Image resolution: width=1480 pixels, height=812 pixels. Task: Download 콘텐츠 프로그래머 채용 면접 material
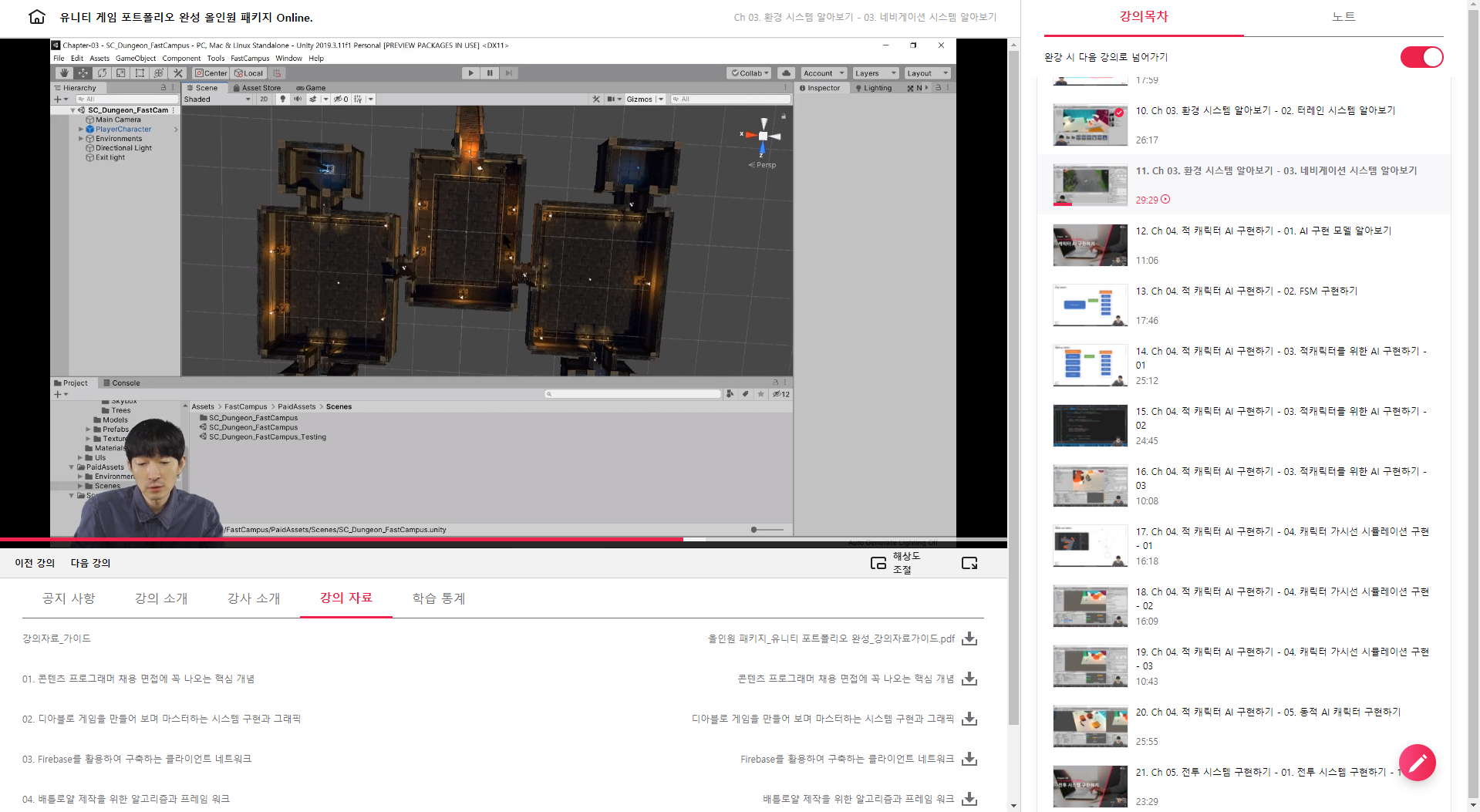click(969, 679)
